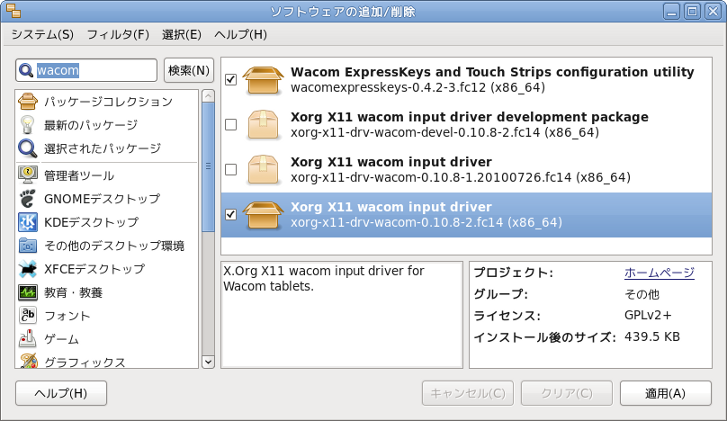Click the 439.5 KB installed size value
This screenshot has width=727, height=421.
click(x=652, y=337)
